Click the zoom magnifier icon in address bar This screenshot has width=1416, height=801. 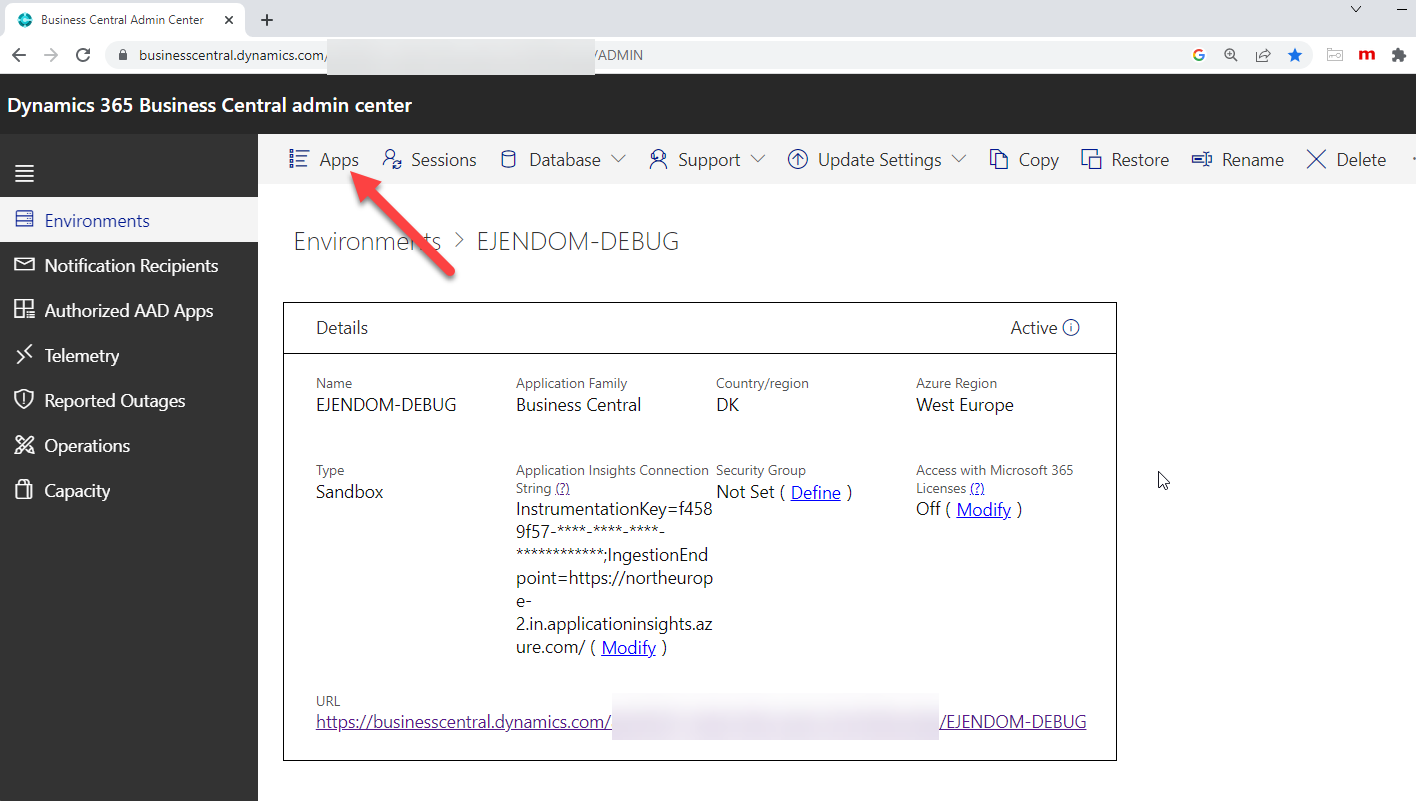pos(1231,55)
